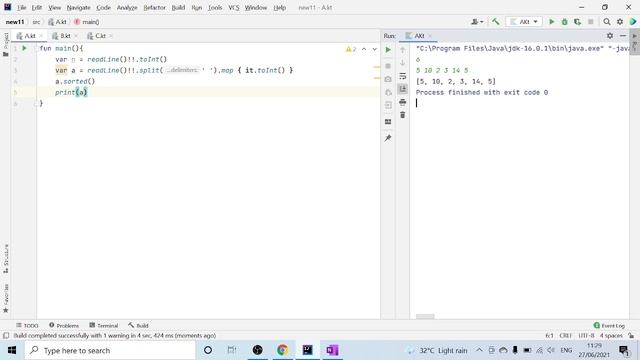Toggle soft-wrap in console output
Image resolution: width=640 pixels, height=360 pixels.
pyautogui.click(x=402, y=76)
